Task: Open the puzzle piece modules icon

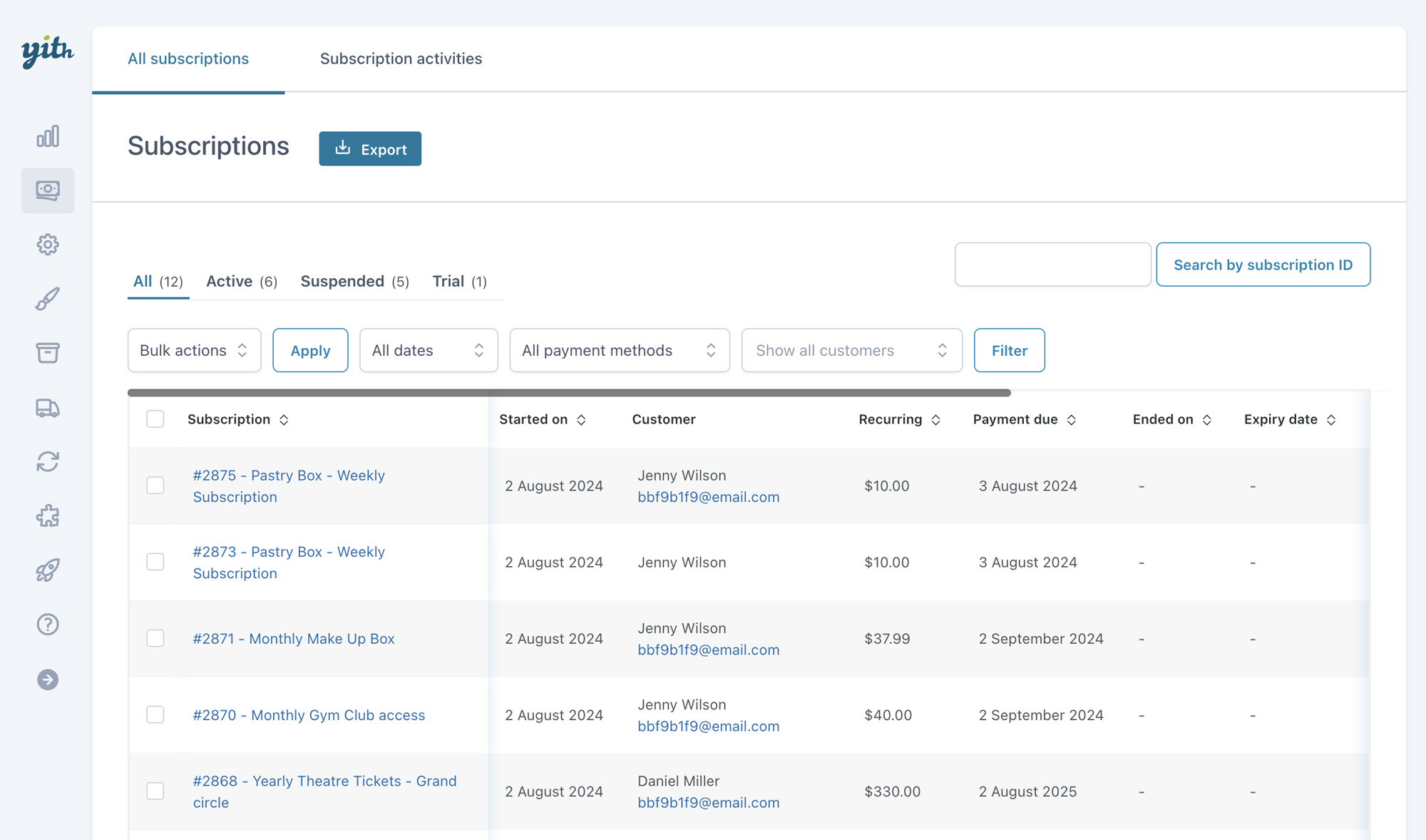Action: [48, 516]
